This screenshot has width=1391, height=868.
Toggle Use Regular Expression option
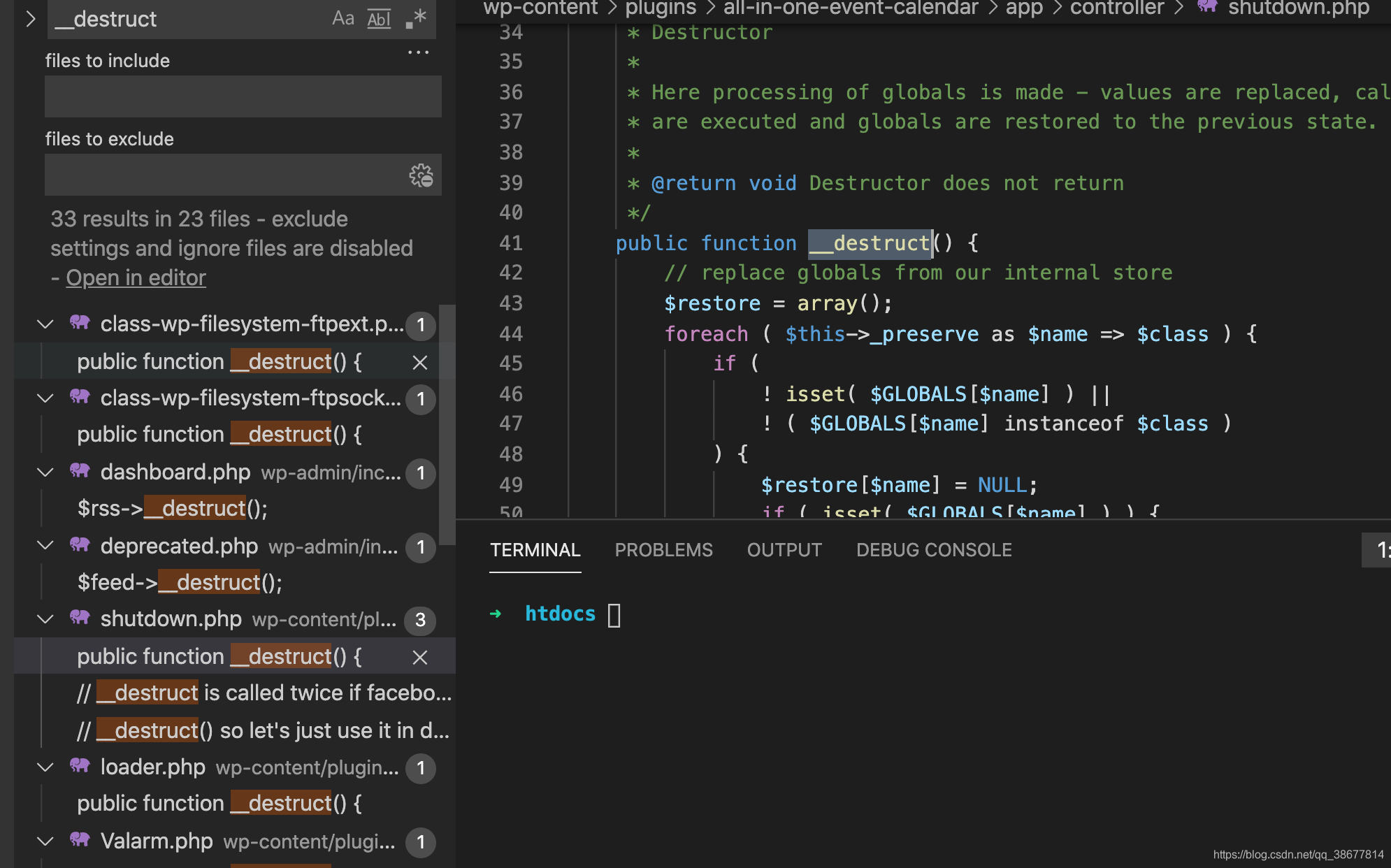(416, 18)
